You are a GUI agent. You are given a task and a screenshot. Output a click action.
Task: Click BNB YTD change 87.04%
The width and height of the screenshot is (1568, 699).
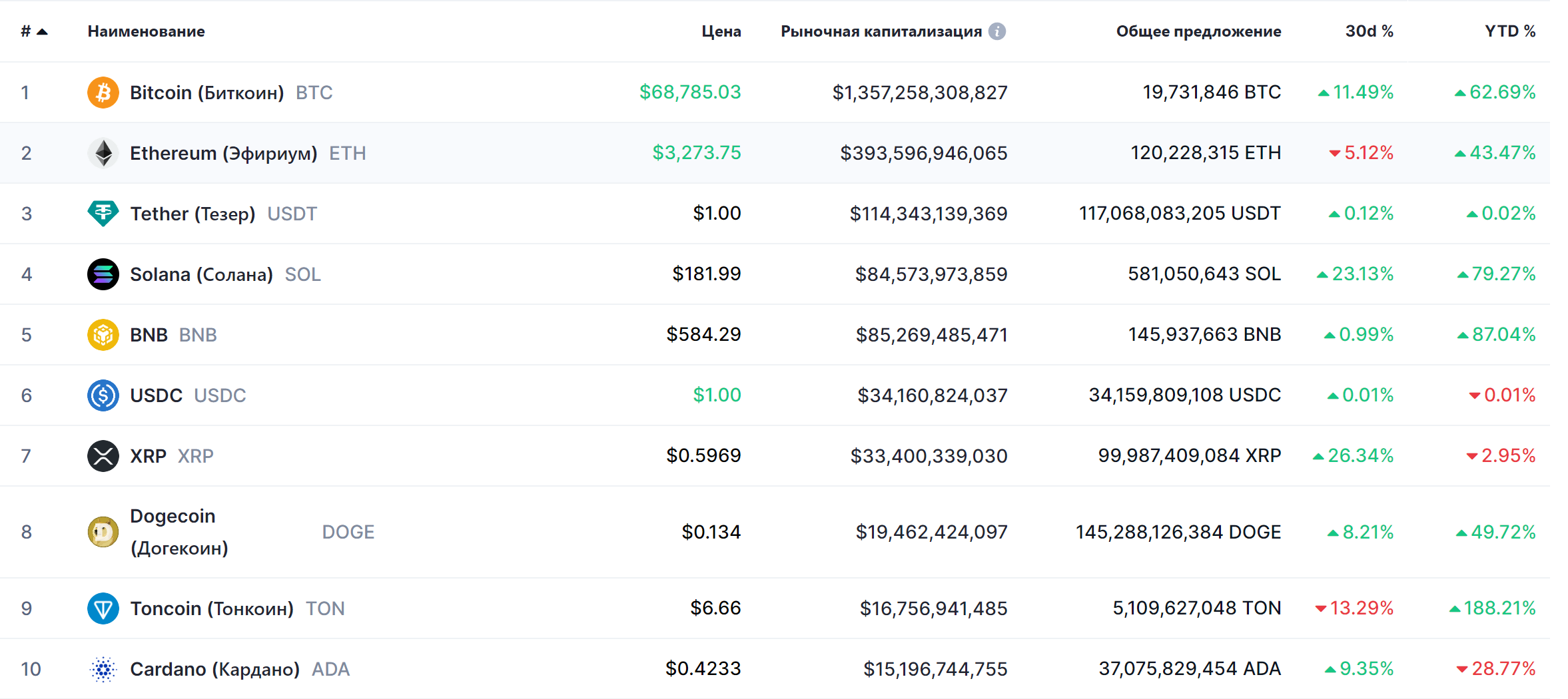pyautogui.click(x=1497, y=334)
